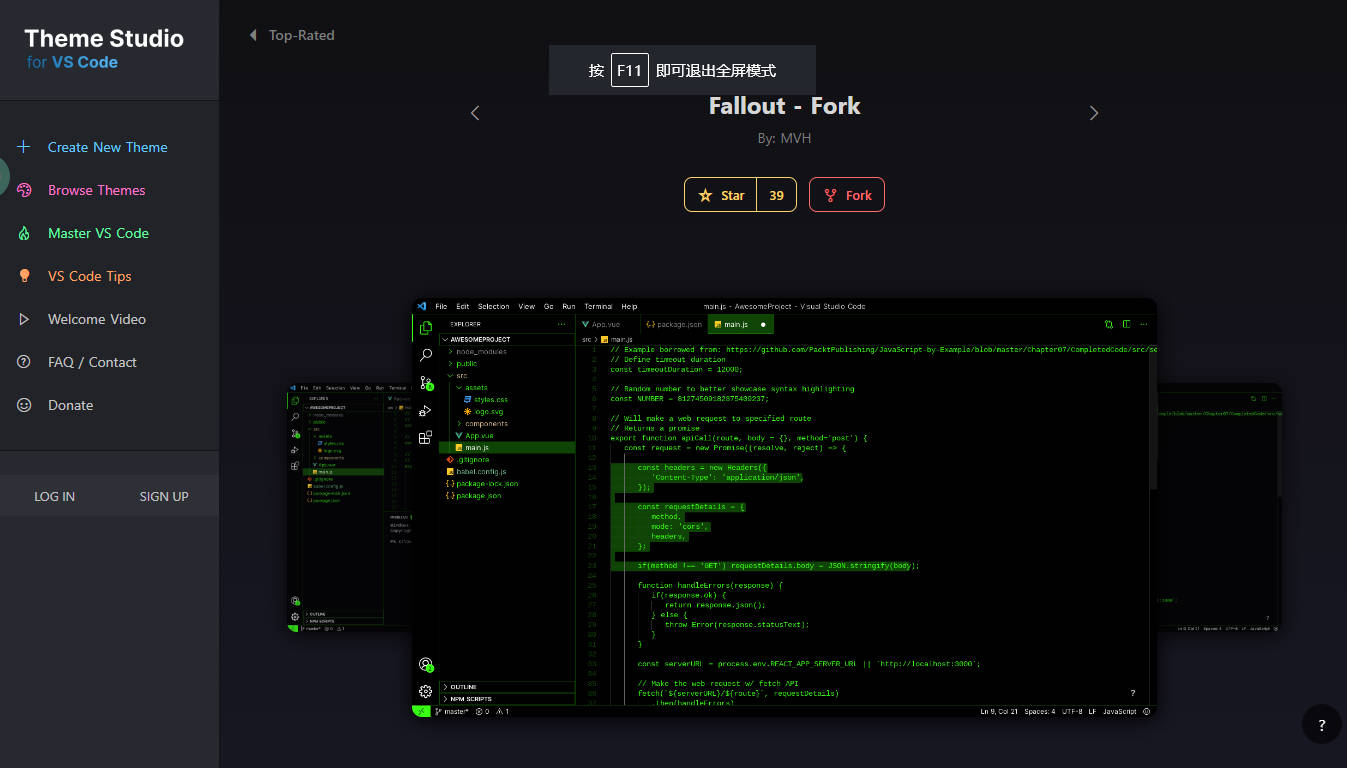Image resolution: width=1347 pixels, height=768 pixels.
Task: Click the plus icon beside Create New Theme
Action: tap(24, 147)
